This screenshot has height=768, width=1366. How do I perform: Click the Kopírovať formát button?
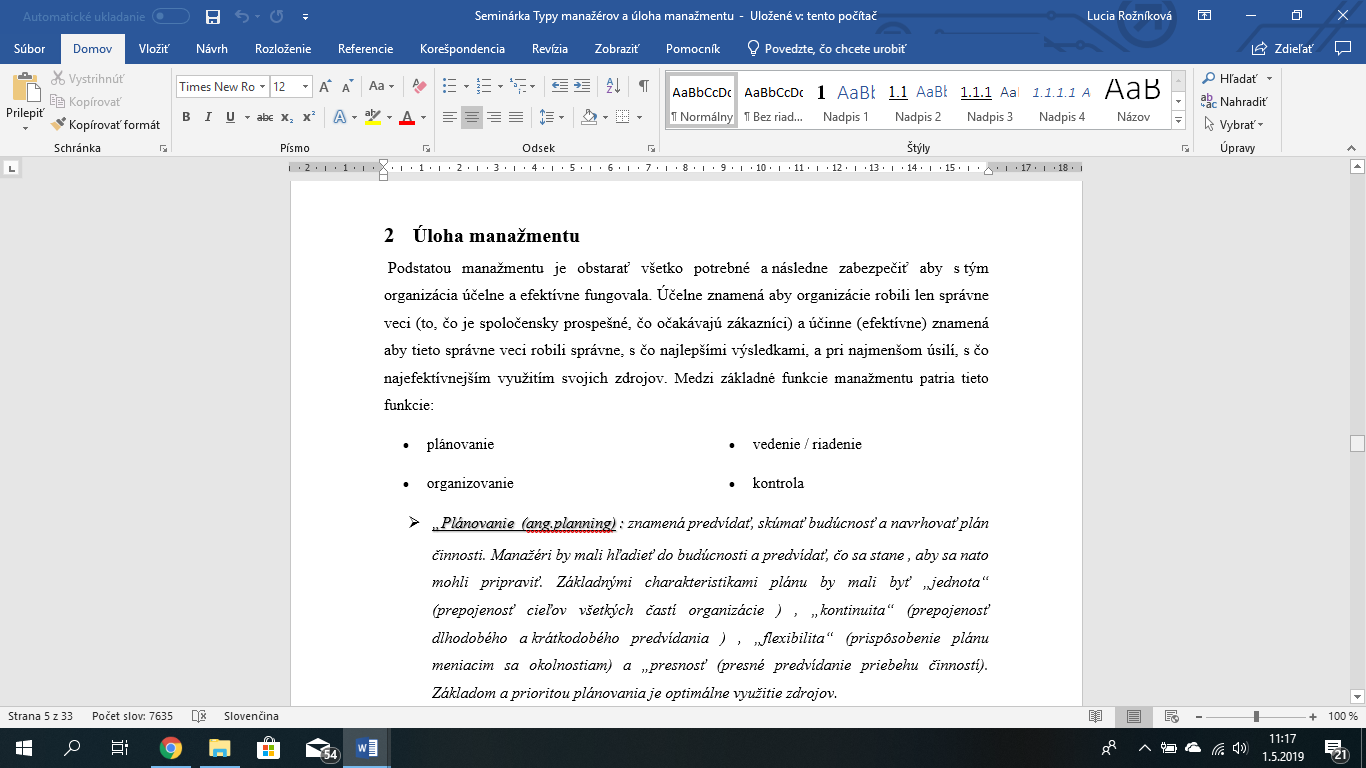point(106,125)
